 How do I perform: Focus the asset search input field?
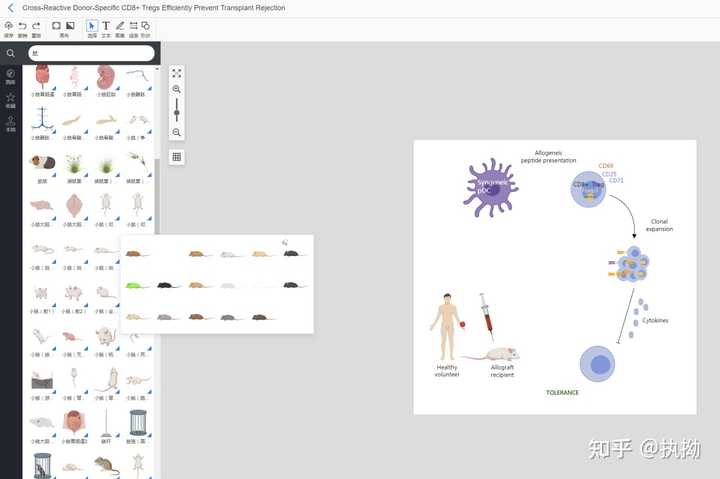[91, 53]
